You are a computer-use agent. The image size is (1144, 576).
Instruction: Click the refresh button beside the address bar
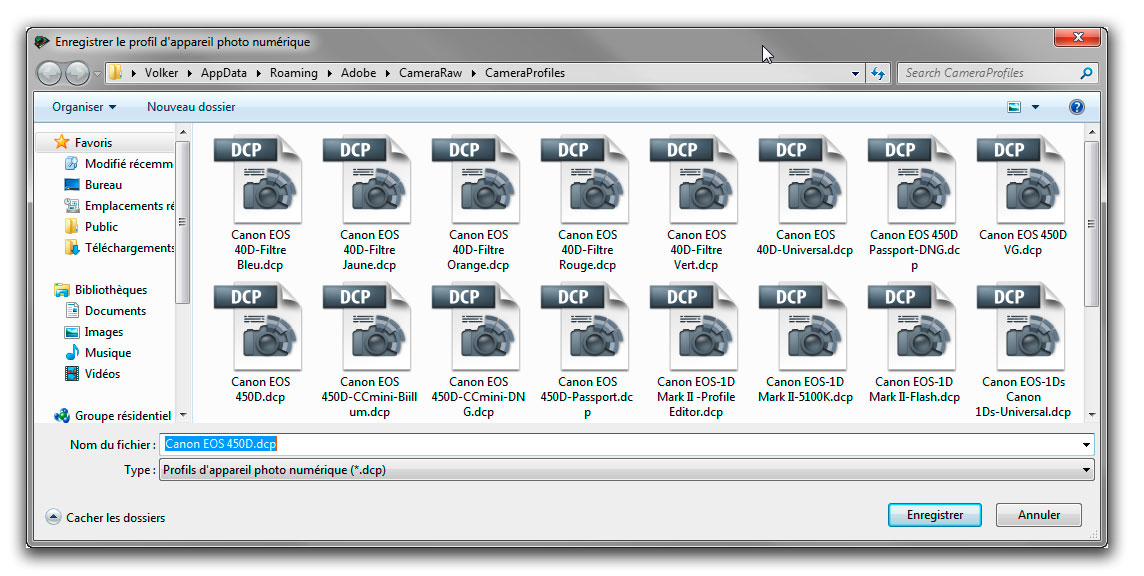tap(878, 73)
